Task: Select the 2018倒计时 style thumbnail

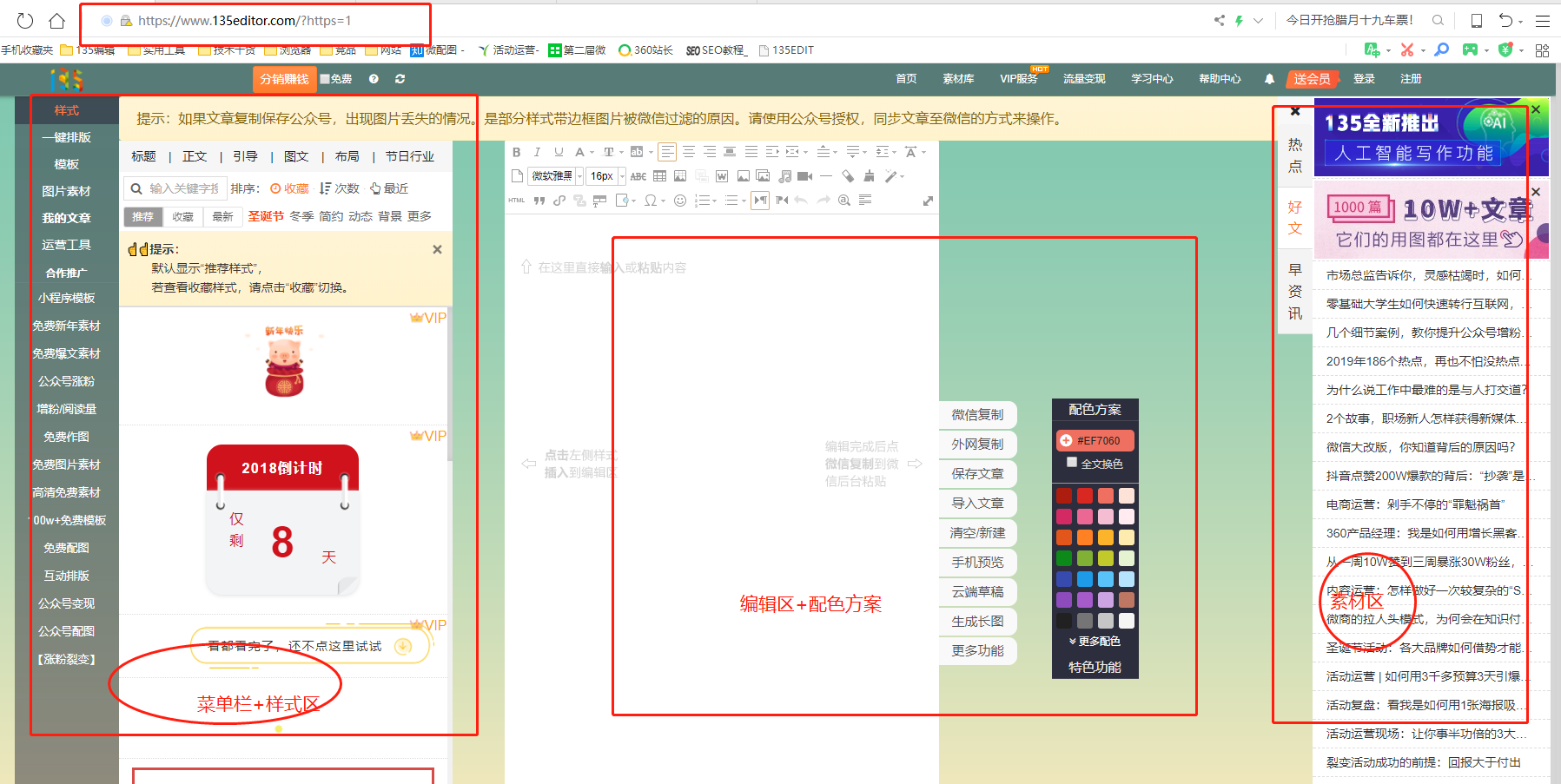Action: (x=282, y=518)
